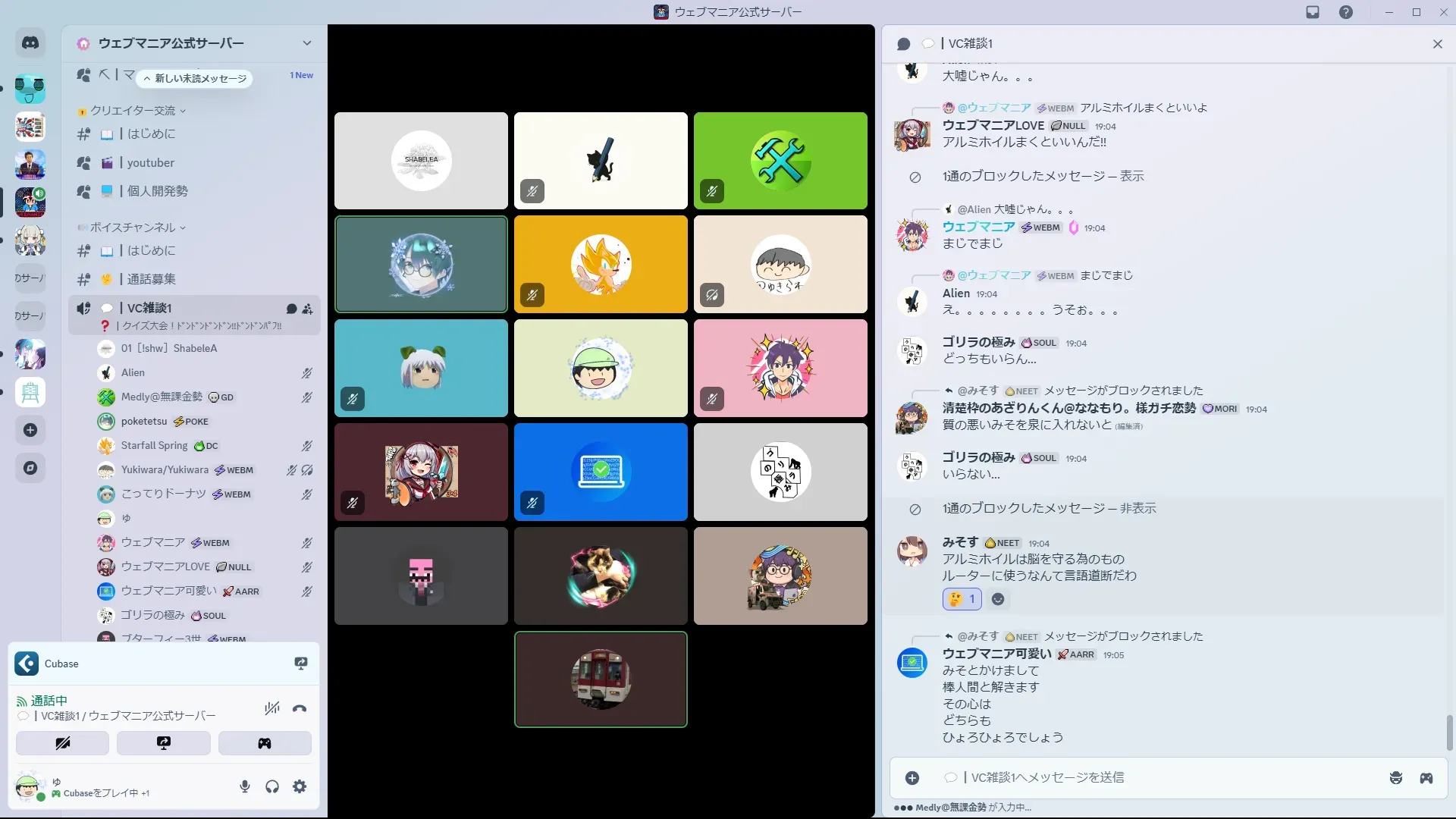The image size is (1456, 819).
Task: Collapse the ボイスチャンネル category
Action: [133, 227]
